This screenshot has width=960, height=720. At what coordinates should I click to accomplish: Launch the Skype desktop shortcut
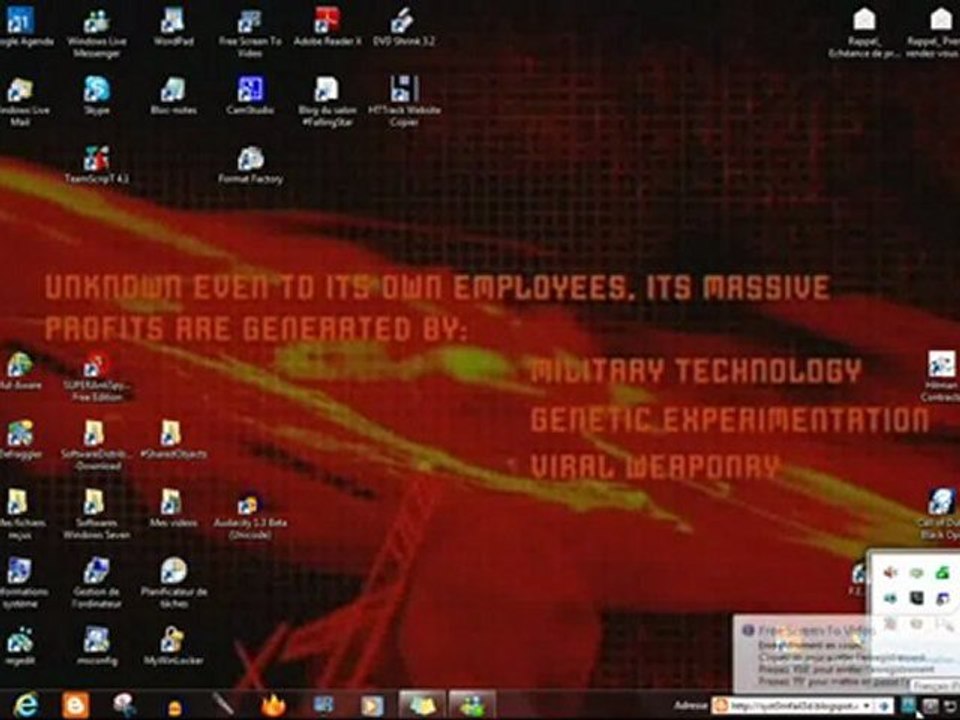click(x=97, y=96)
